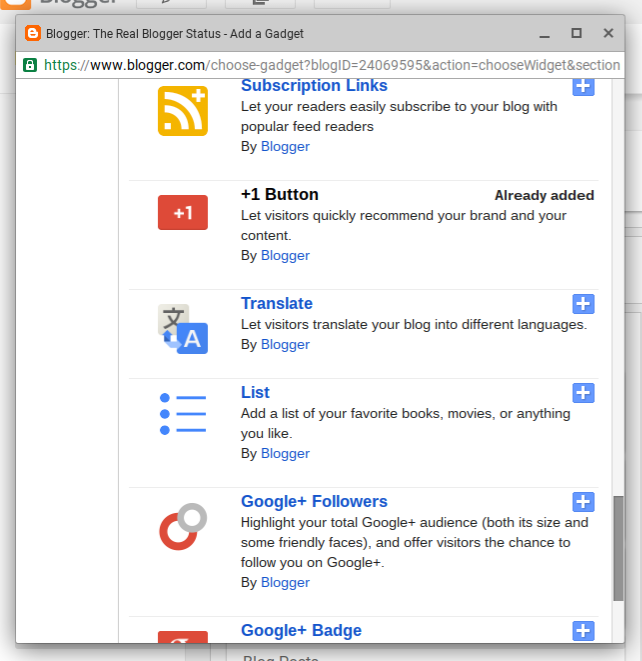642x661 pixels.
Task: Click the Google+ Followers circles icon
Action: click(183, 527)
